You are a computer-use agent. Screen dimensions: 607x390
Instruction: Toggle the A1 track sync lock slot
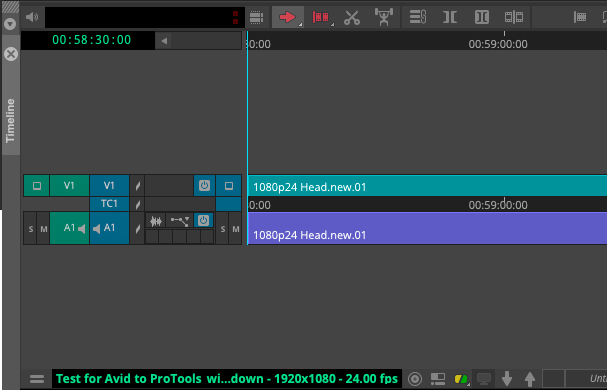click(x=137, y=229)
